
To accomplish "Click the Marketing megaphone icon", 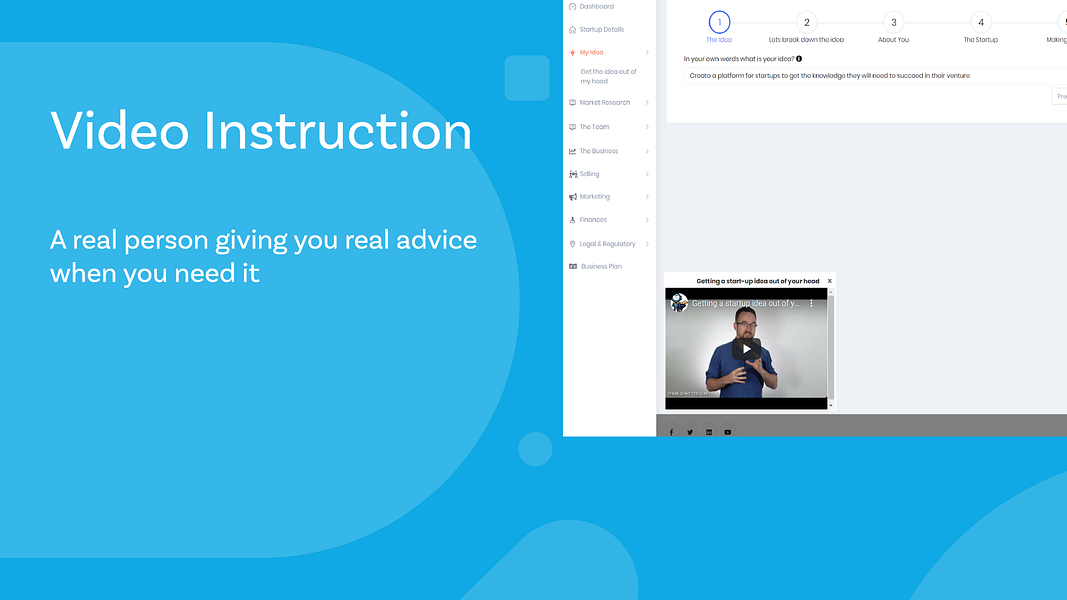I will click(x=573, y=197).
